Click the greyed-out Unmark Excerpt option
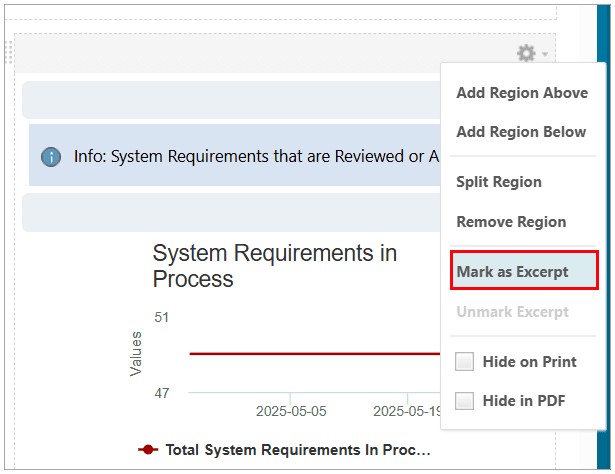Image resolution: width=615 pixels, height=474 pixels. [514, 312]
